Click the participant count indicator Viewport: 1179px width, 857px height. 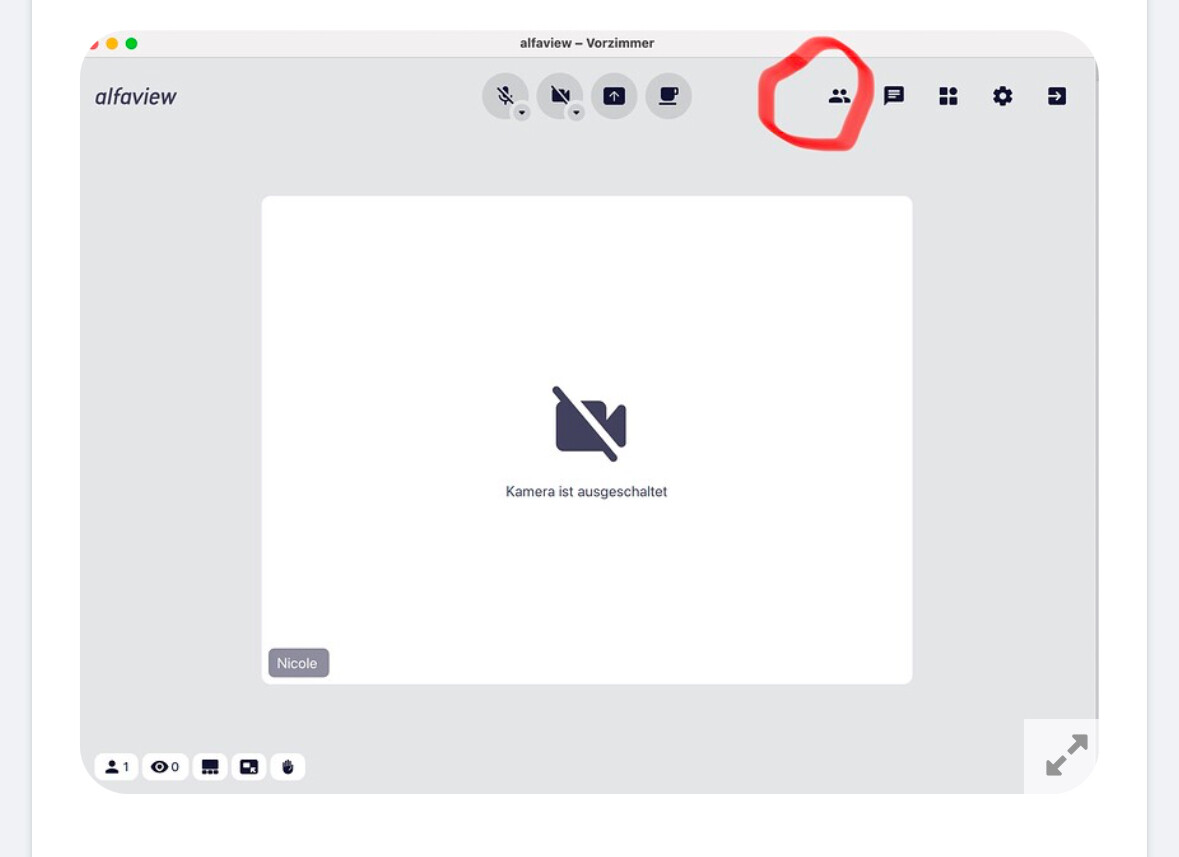116,767
